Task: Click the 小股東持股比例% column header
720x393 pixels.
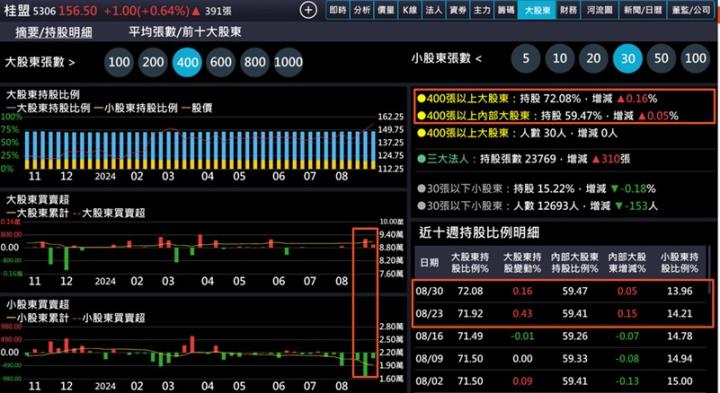Action: click(x=680, y=263)
